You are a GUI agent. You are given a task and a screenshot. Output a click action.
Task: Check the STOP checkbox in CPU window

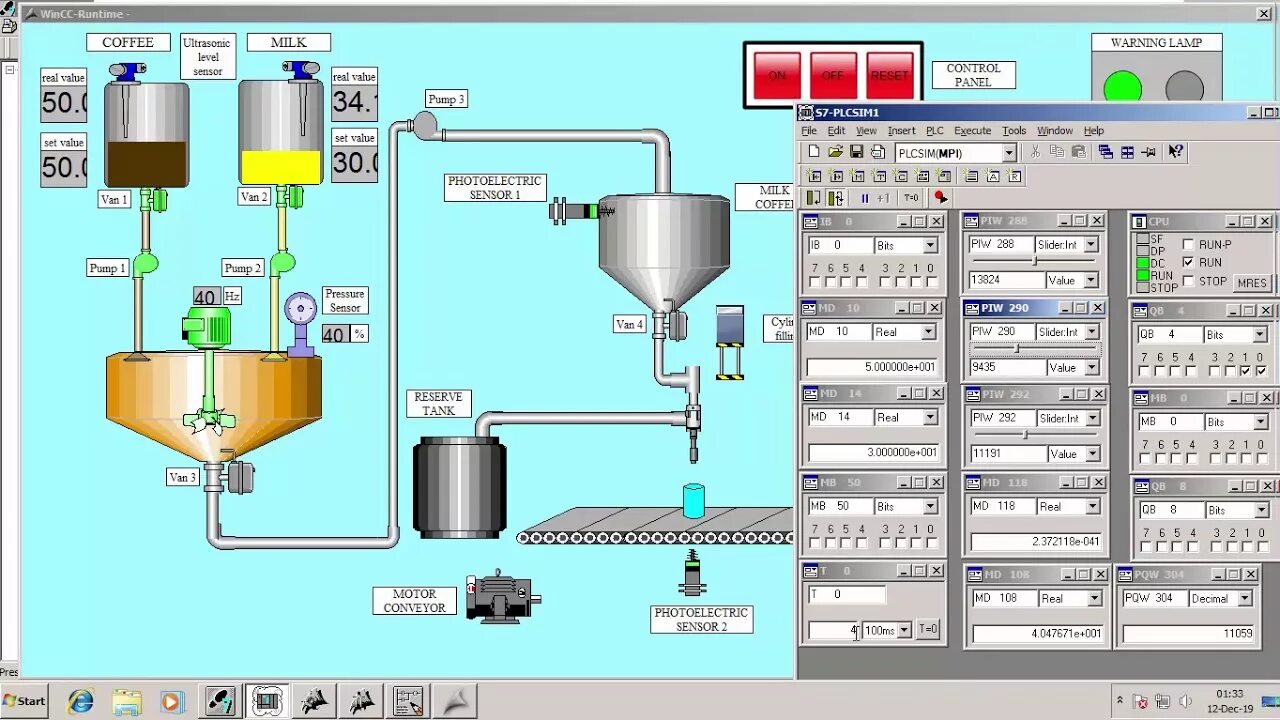[x=1189, y=281]
